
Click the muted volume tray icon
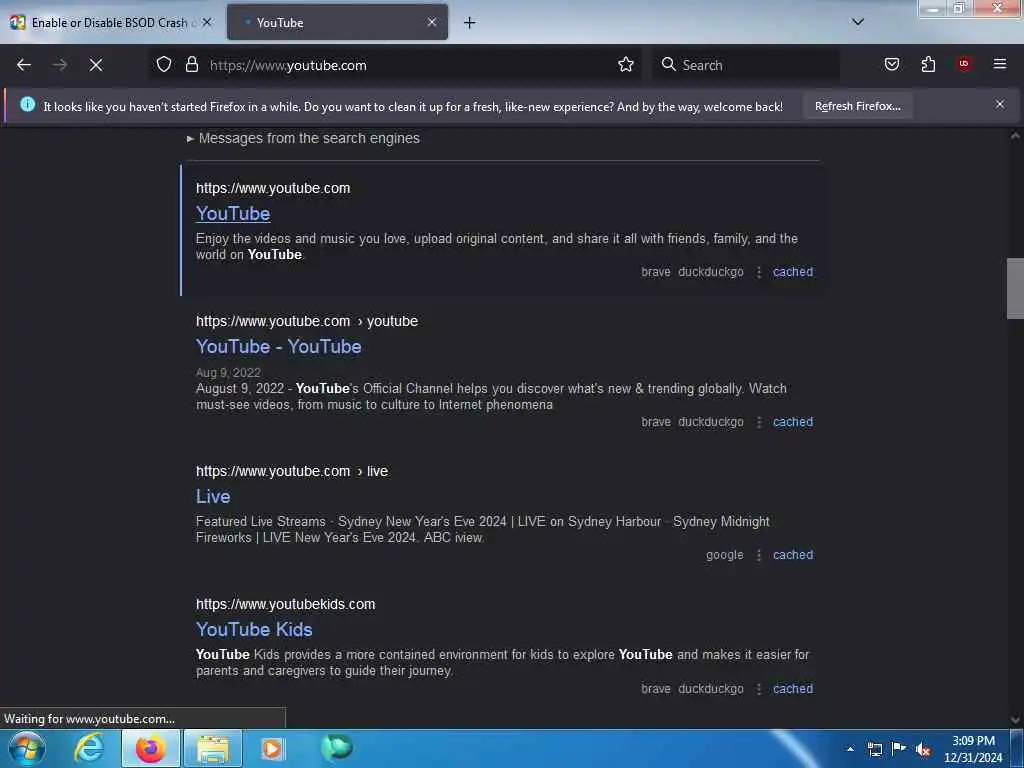(923, 750)
